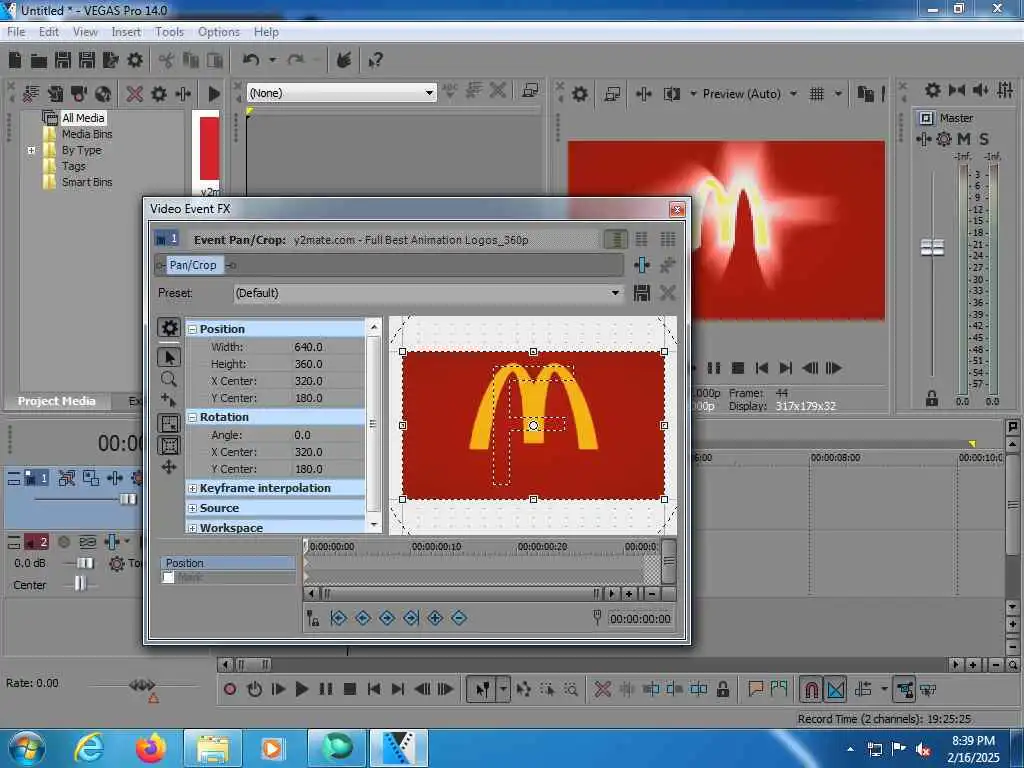The height and width of the screenshot is (768, 1024).
Task: Click the Undo arrow icon
Action: pyautogui.click(x=251, y=60)
